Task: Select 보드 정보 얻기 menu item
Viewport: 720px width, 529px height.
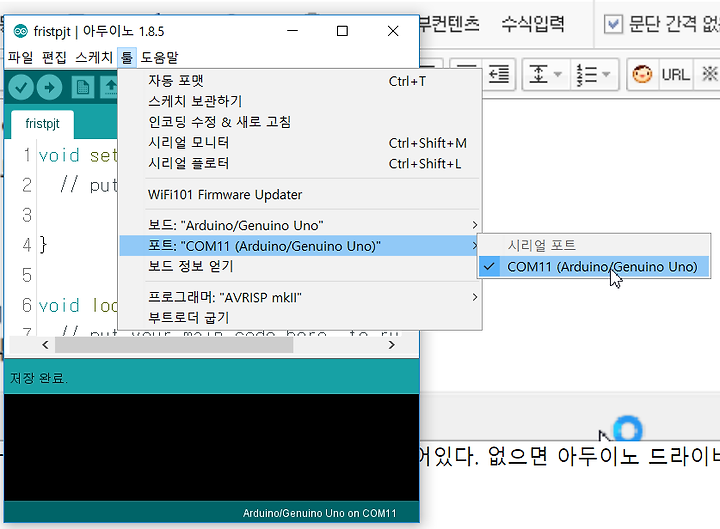Action: pos(300,266)
